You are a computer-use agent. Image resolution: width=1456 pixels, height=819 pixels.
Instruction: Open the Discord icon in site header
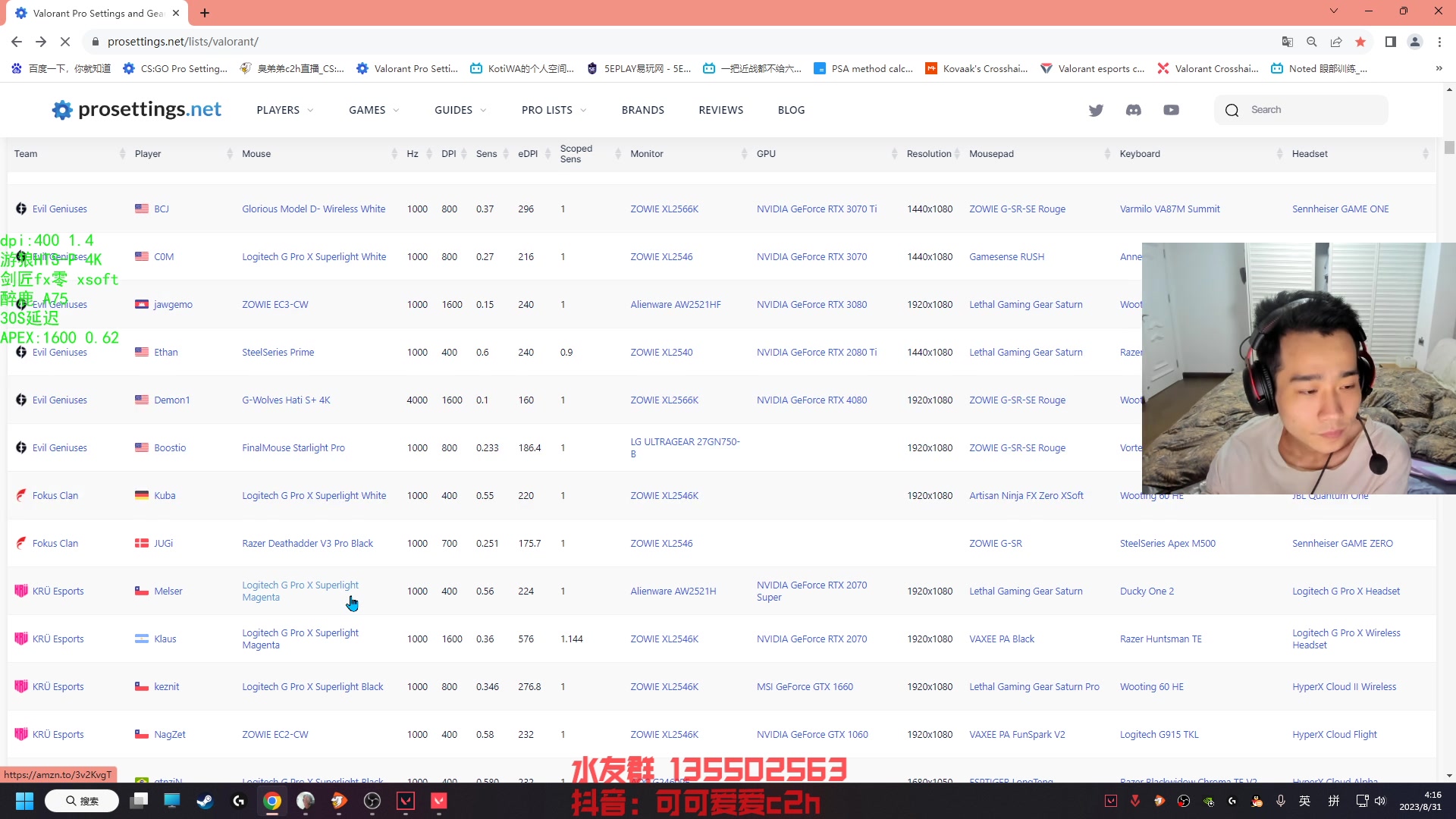[1133, 110]
